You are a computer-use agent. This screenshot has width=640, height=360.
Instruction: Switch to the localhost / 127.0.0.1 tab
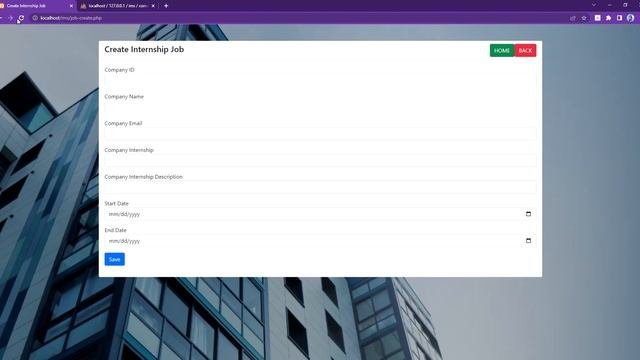[x=118, y=6]
